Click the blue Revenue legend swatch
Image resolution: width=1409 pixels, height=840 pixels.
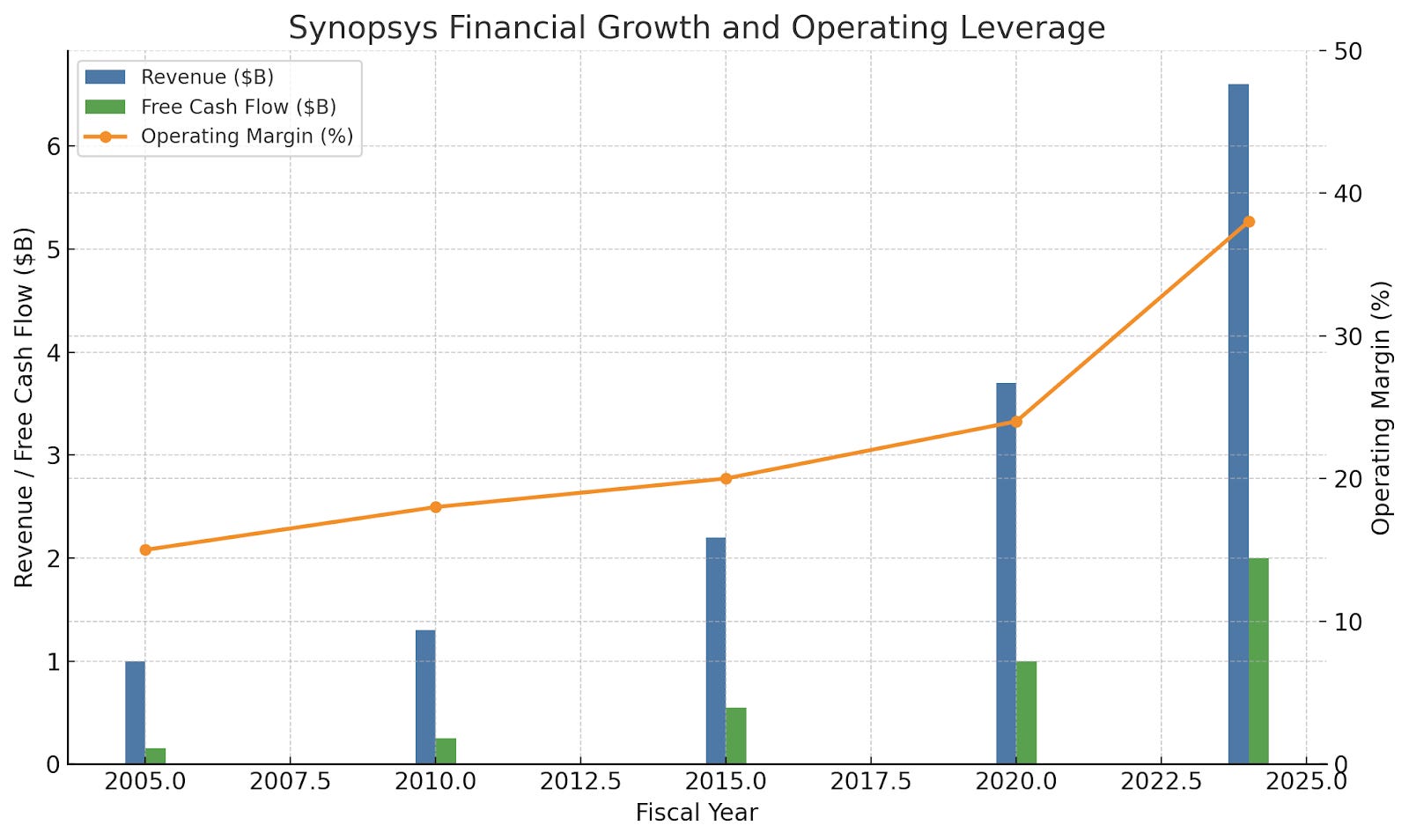tap(106, 77)
